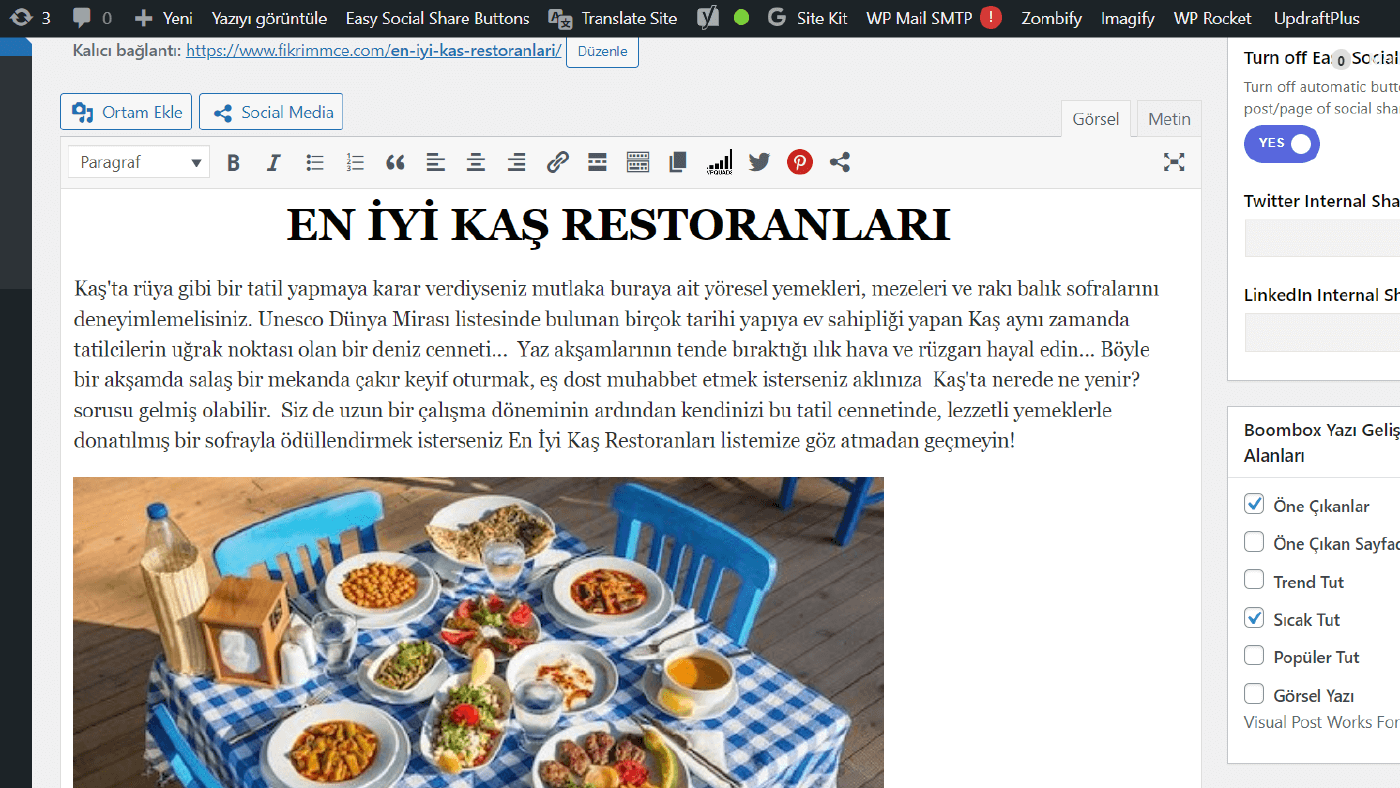Click the Twitter bird toolbar icon

point(759,162)
